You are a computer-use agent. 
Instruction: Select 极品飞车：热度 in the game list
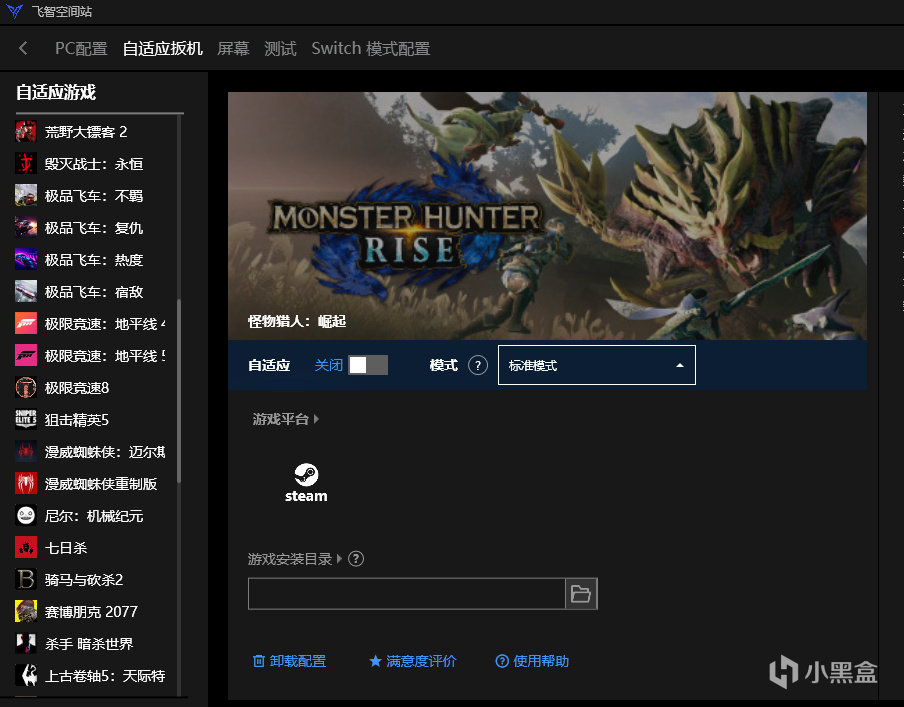(x=94, y=260)
